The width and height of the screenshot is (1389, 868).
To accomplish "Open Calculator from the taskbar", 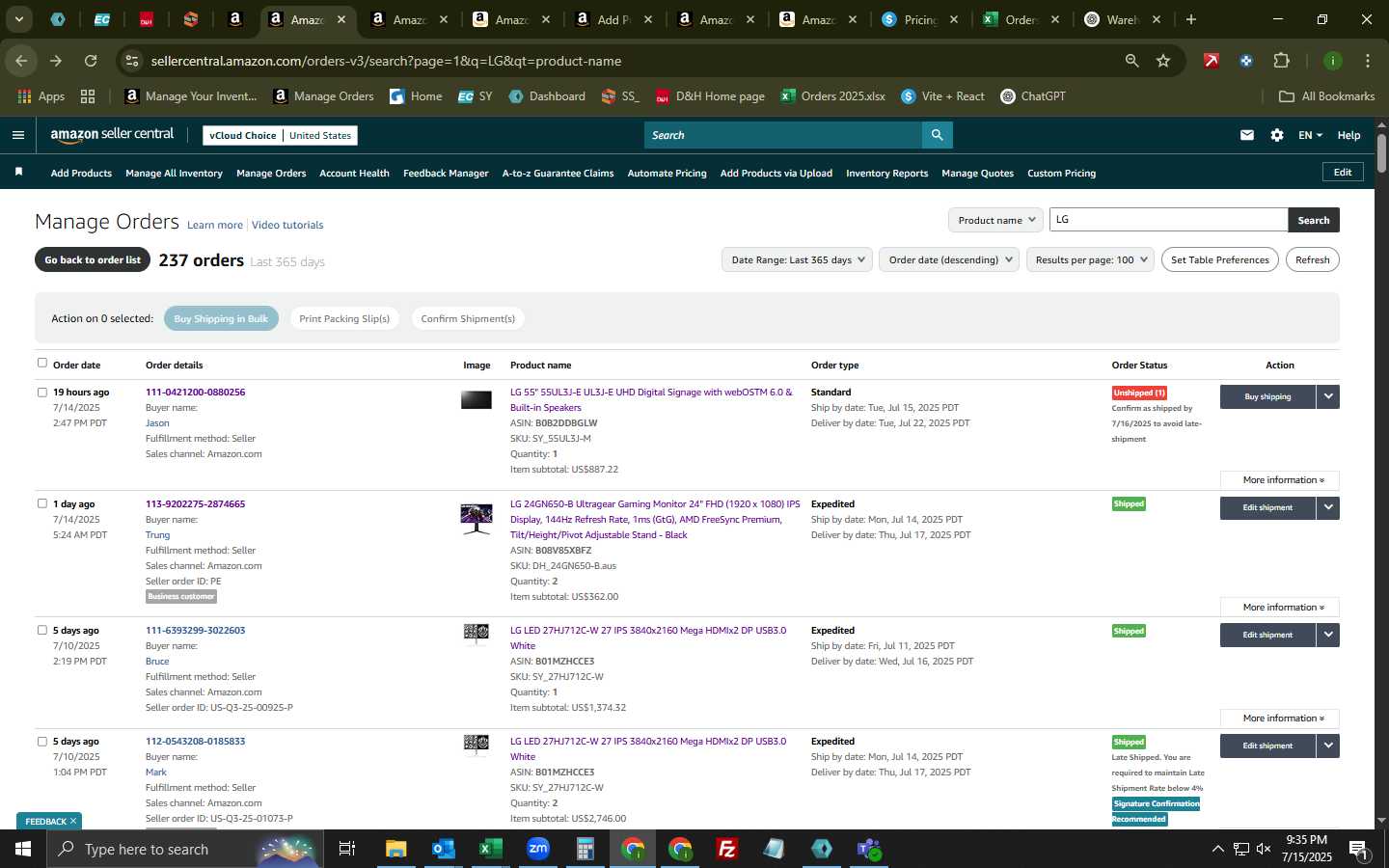I will pyautogui.click(x=585, y=849).
